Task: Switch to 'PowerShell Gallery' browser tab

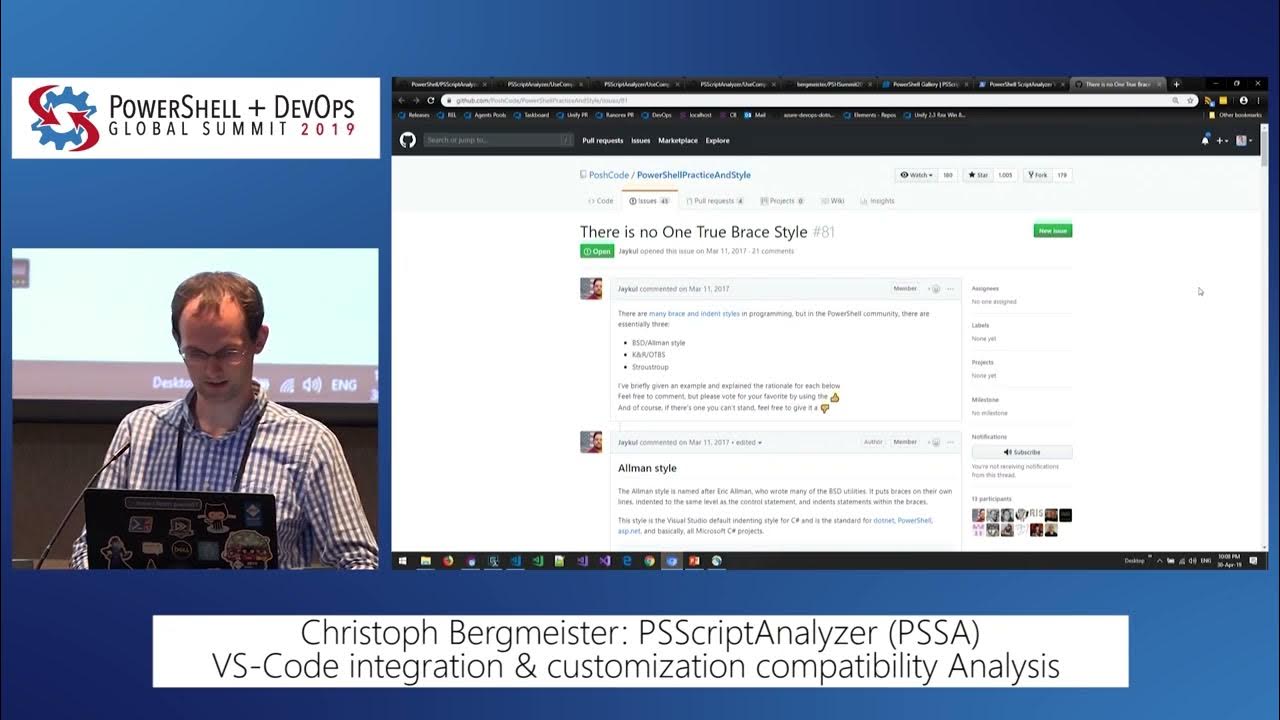Action: [x=925, y=85]
